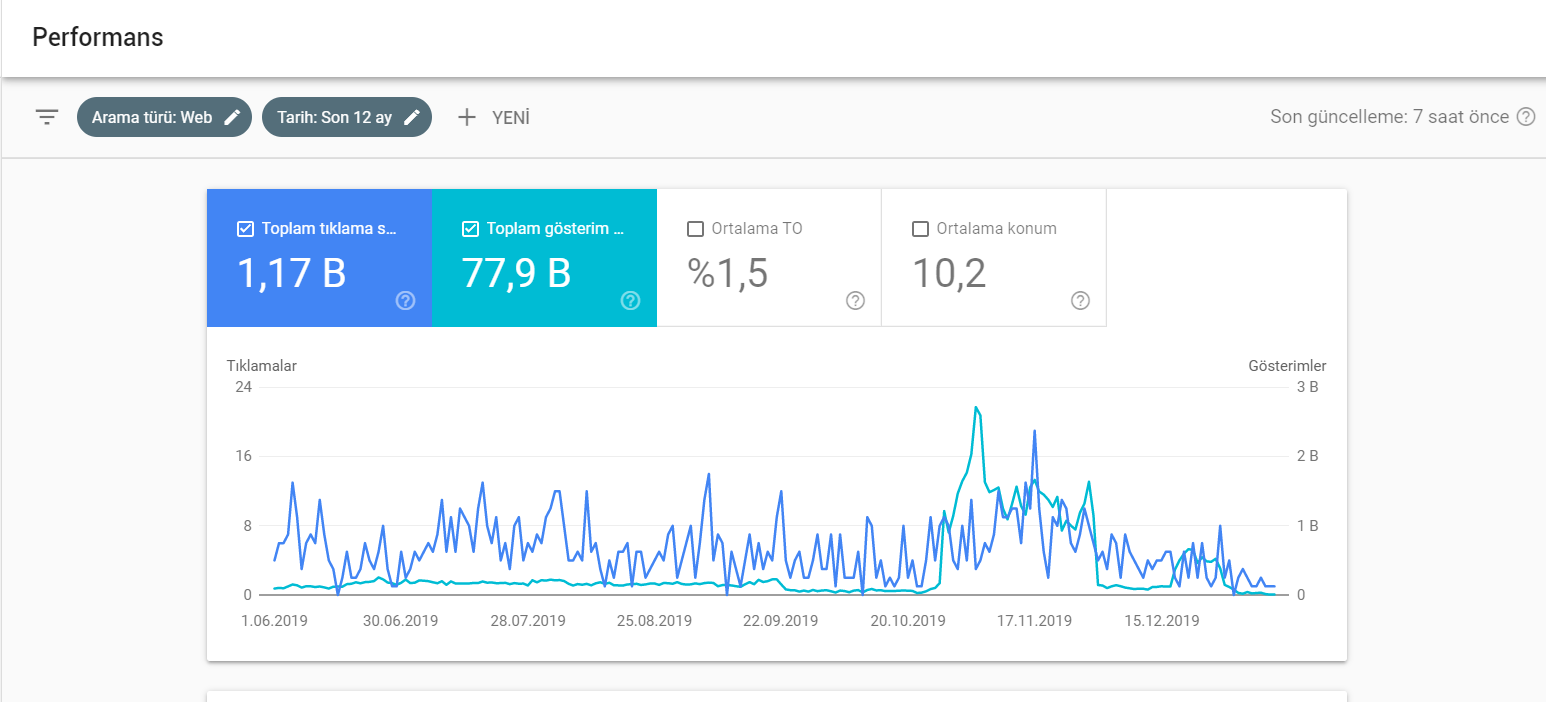Add a new filter with YENİ
The height and width of the screenshot is (702, 1546).
pyautogui.click(x=494, y=117)
